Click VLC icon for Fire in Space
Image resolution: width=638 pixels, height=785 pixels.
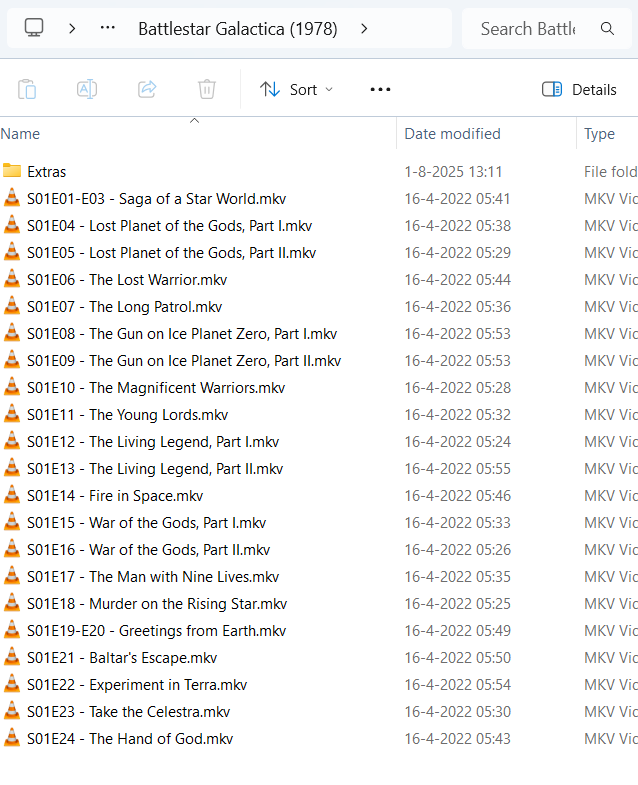12,495
